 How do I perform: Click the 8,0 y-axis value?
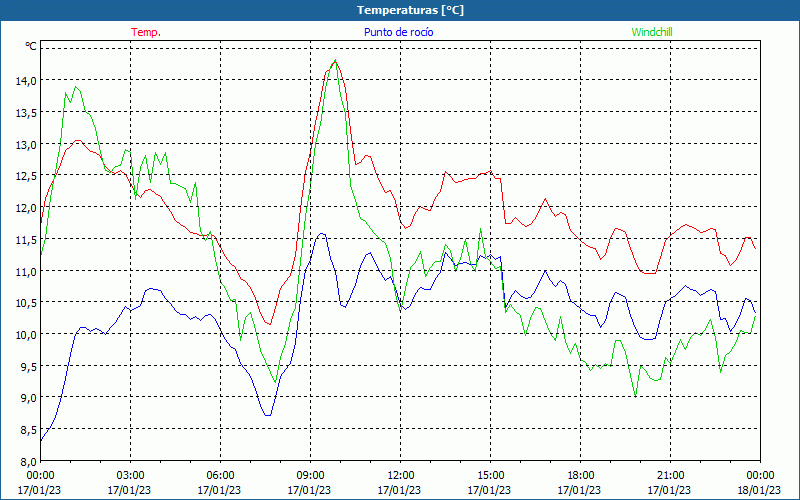click(28, 462)
